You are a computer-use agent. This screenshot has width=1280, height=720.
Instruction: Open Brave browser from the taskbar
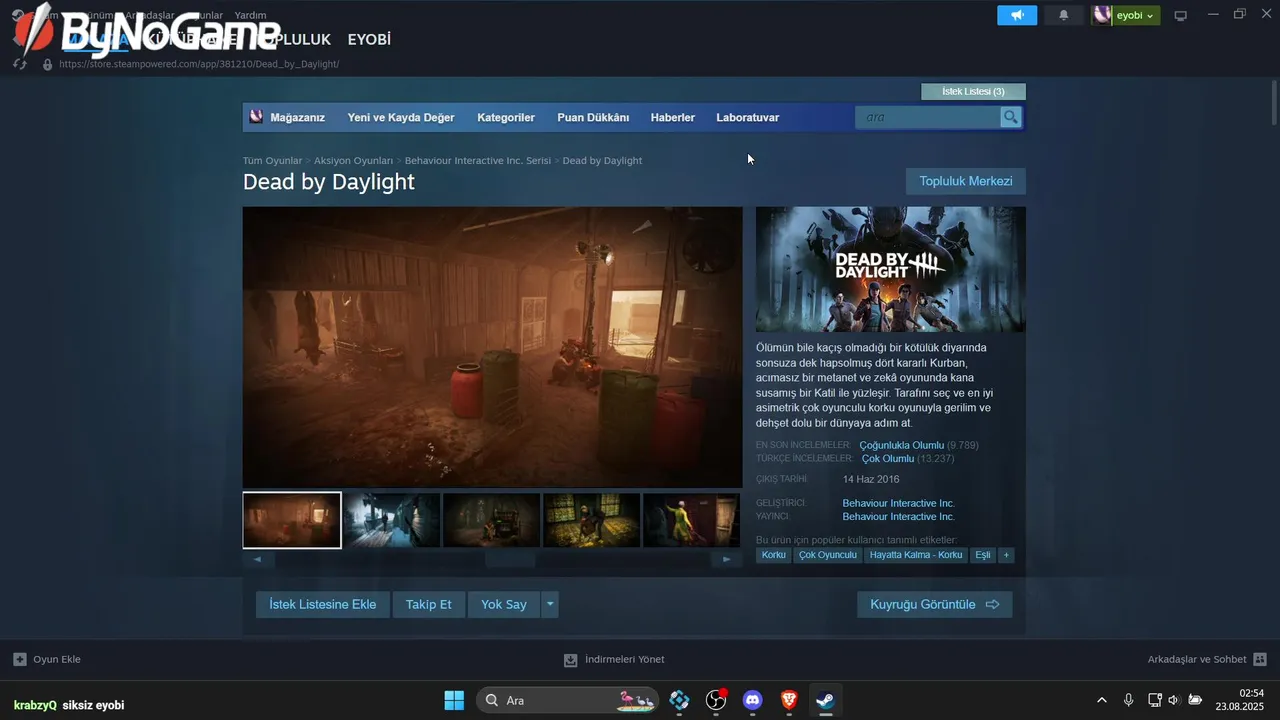tap(789, 700)
